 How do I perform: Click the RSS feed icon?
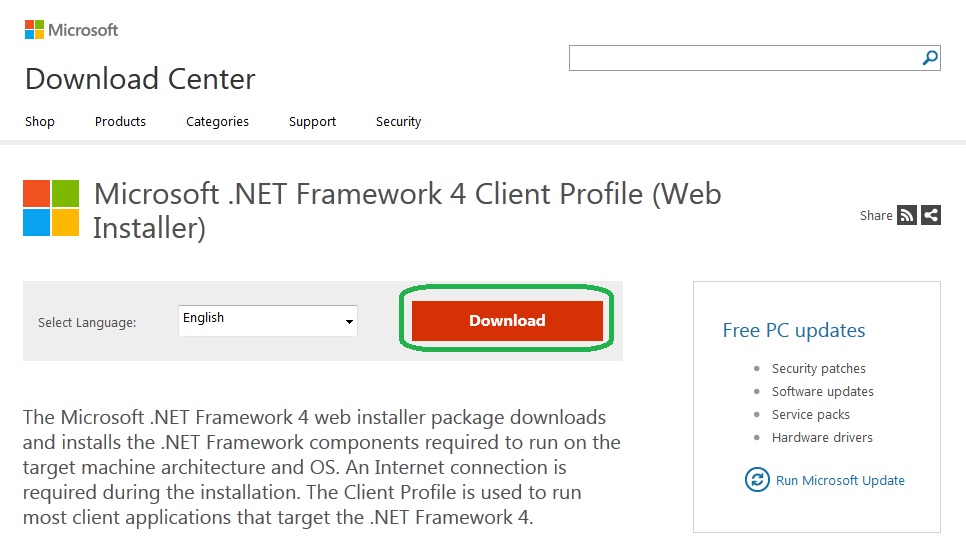point(907,215)
